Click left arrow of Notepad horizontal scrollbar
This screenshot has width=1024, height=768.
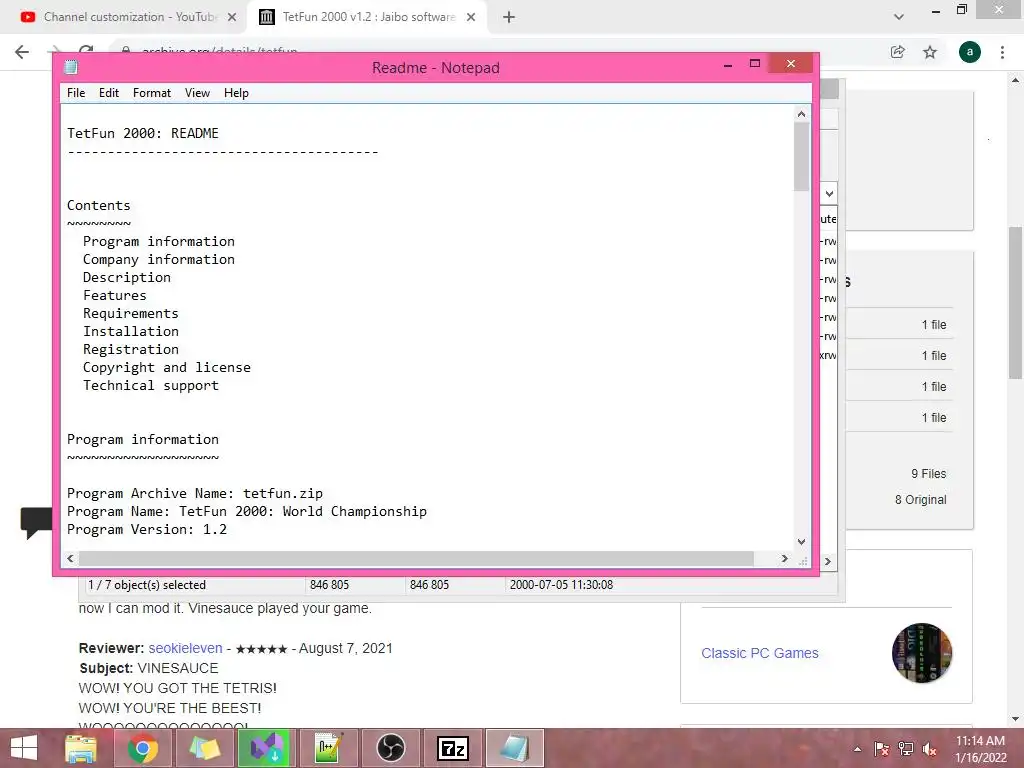point(71,559)
